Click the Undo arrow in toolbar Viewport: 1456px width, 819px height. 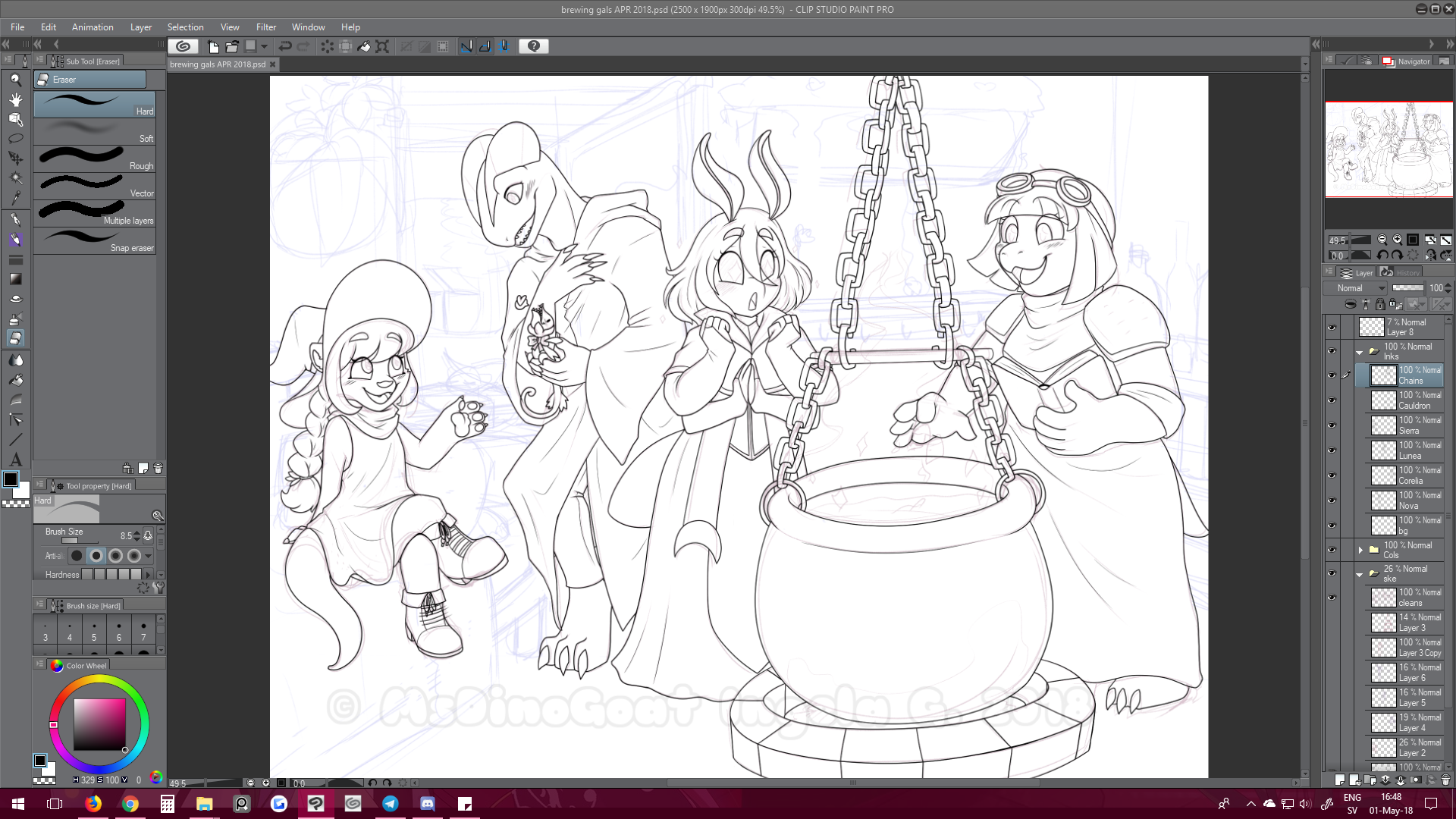[285, 46]
